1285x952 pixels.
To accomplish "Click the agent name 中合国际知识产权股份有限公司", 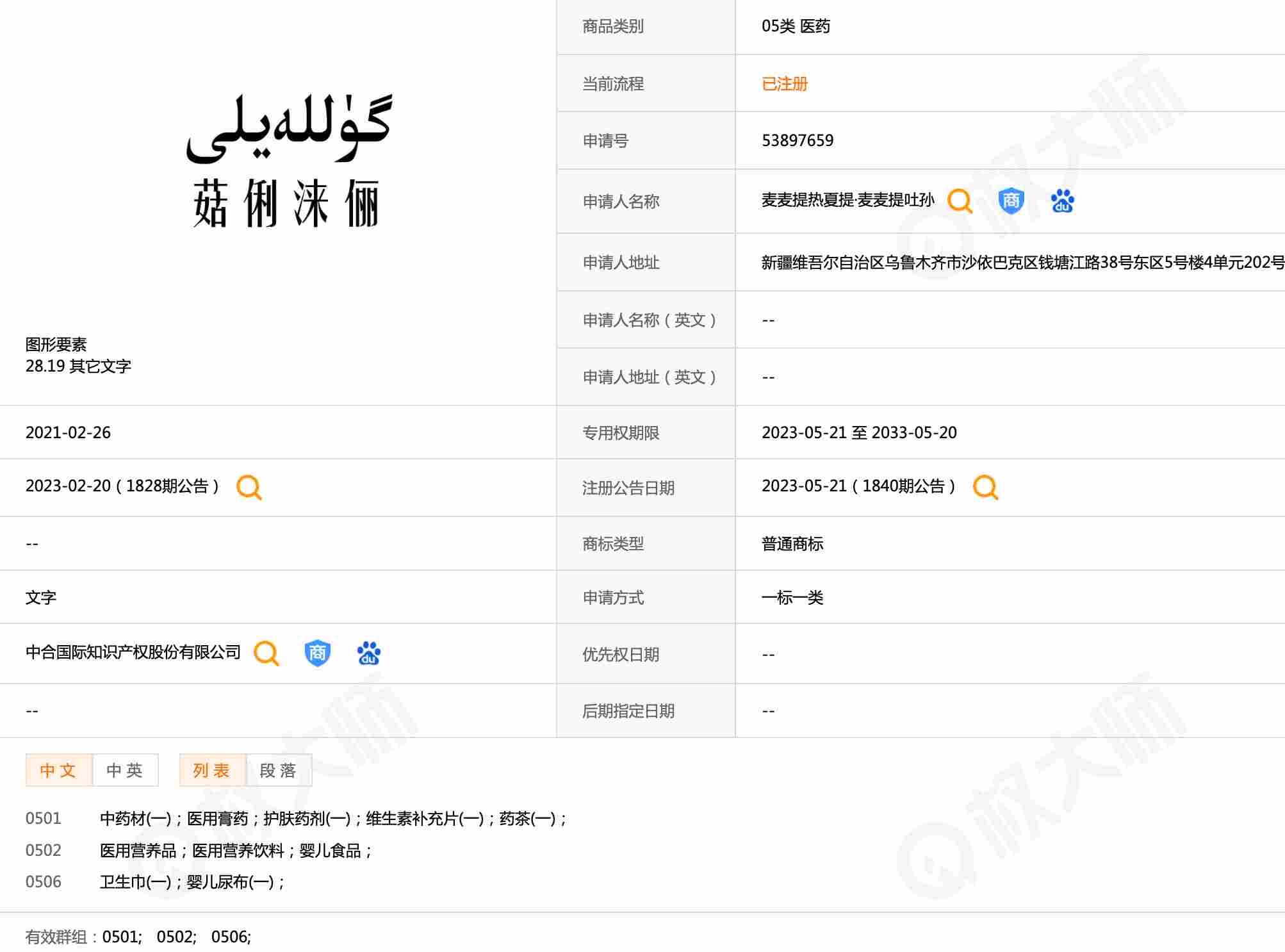I will [x=133, y=652].
